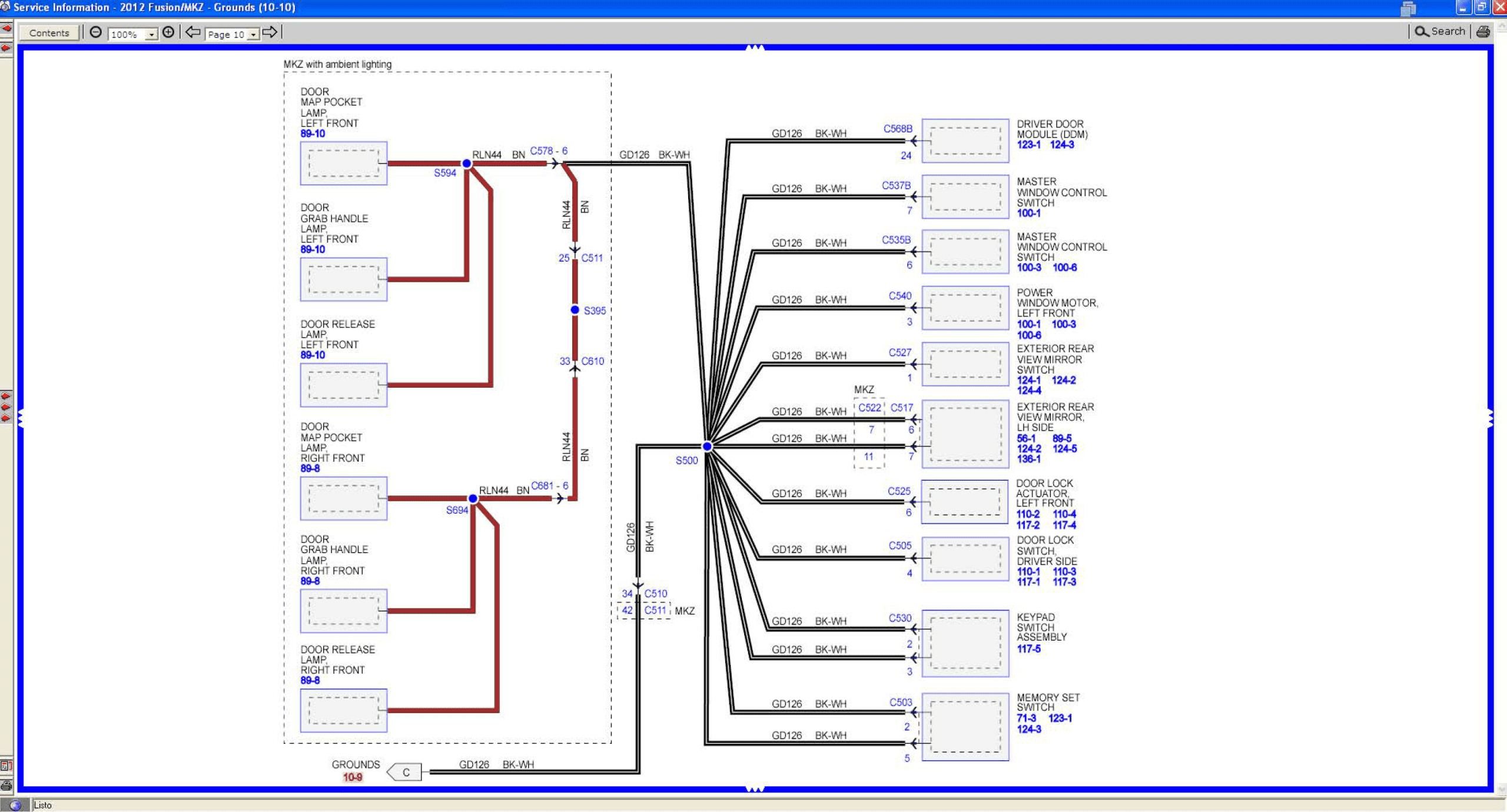Follow GROUNDS 10-9 page reference link

tap(353, 777)
